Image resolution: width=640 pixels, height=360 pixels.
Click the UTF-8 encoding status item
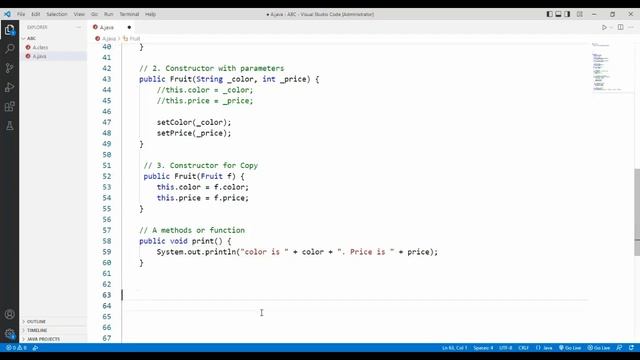click(x=506, y=348)
